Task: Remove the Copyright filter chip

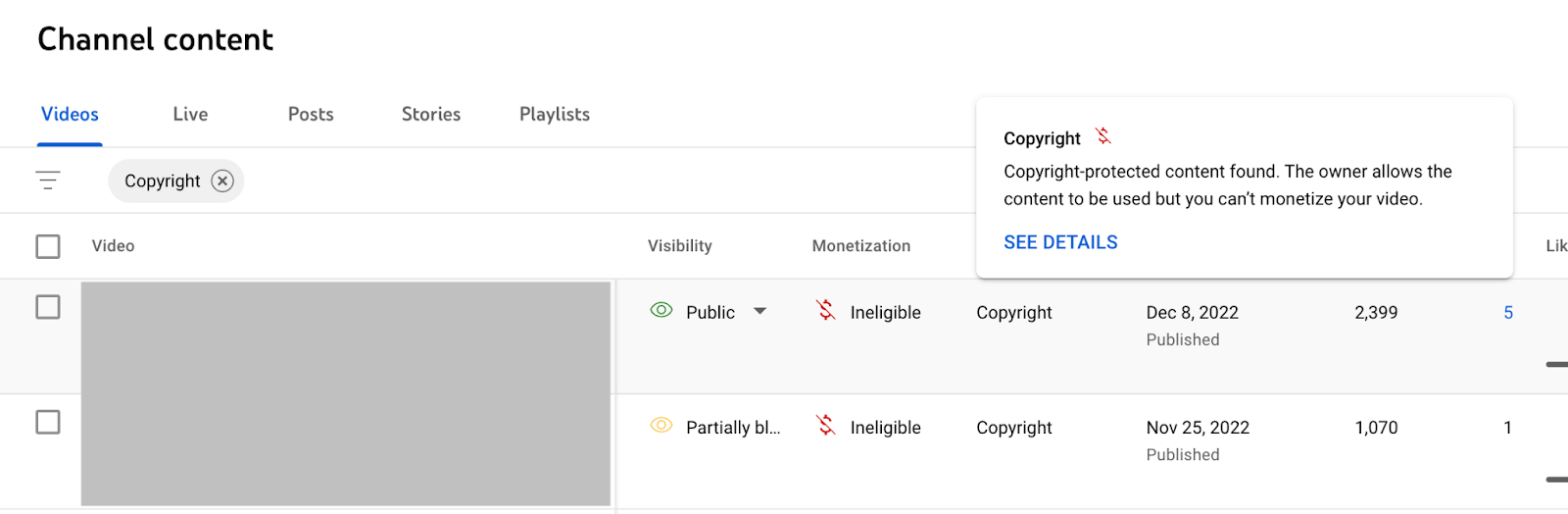Action: pyautogui.click(x=222, y=180)
